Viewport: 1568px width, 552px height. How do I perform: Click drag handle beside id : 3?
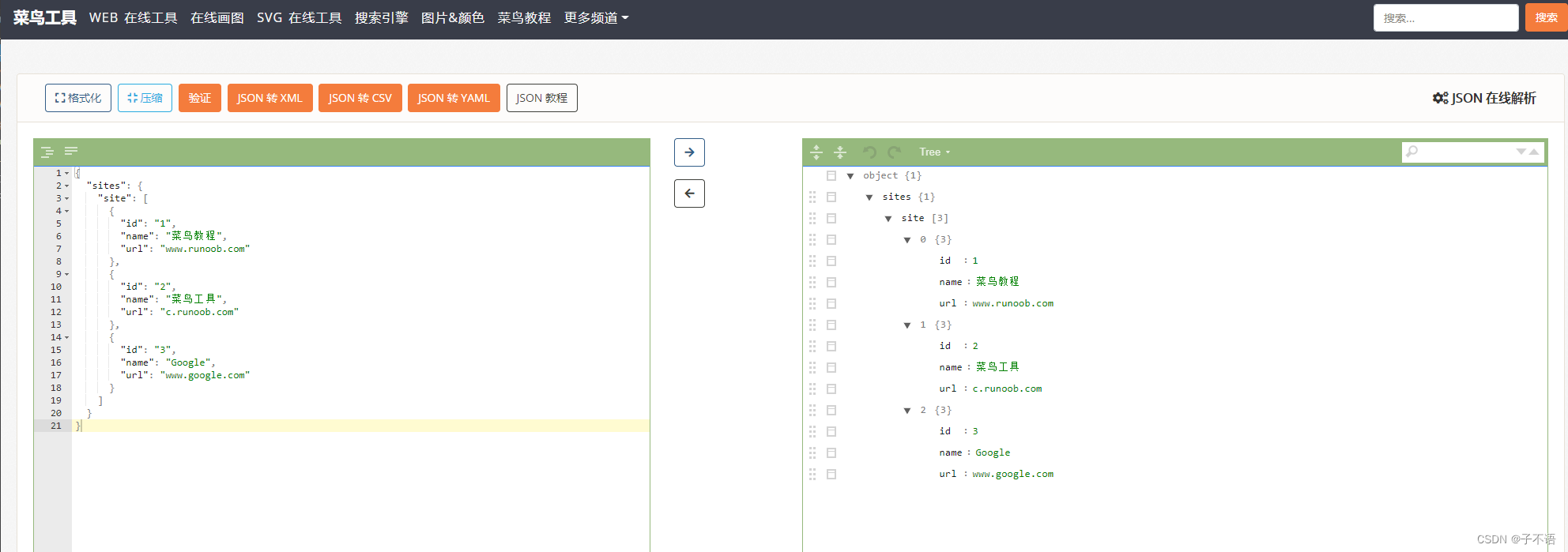tap(812, 431)
